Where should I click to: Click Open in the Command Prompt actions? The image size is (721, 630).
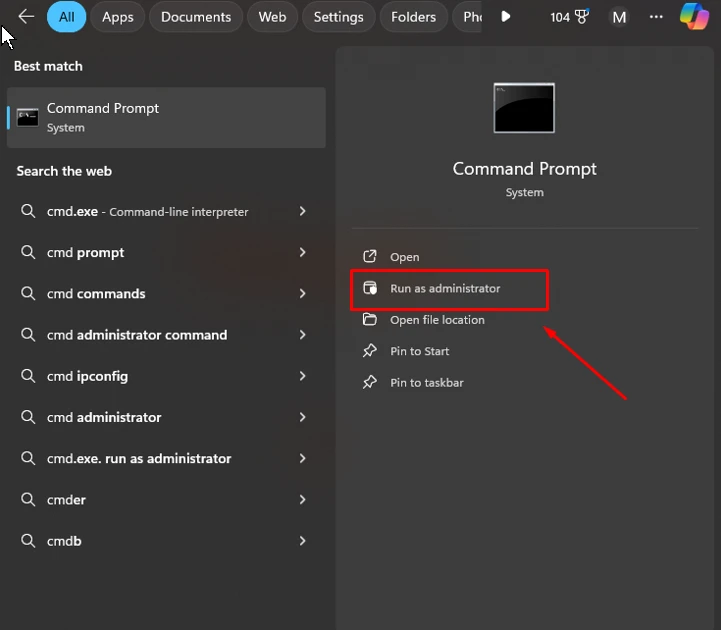point(525,257)
